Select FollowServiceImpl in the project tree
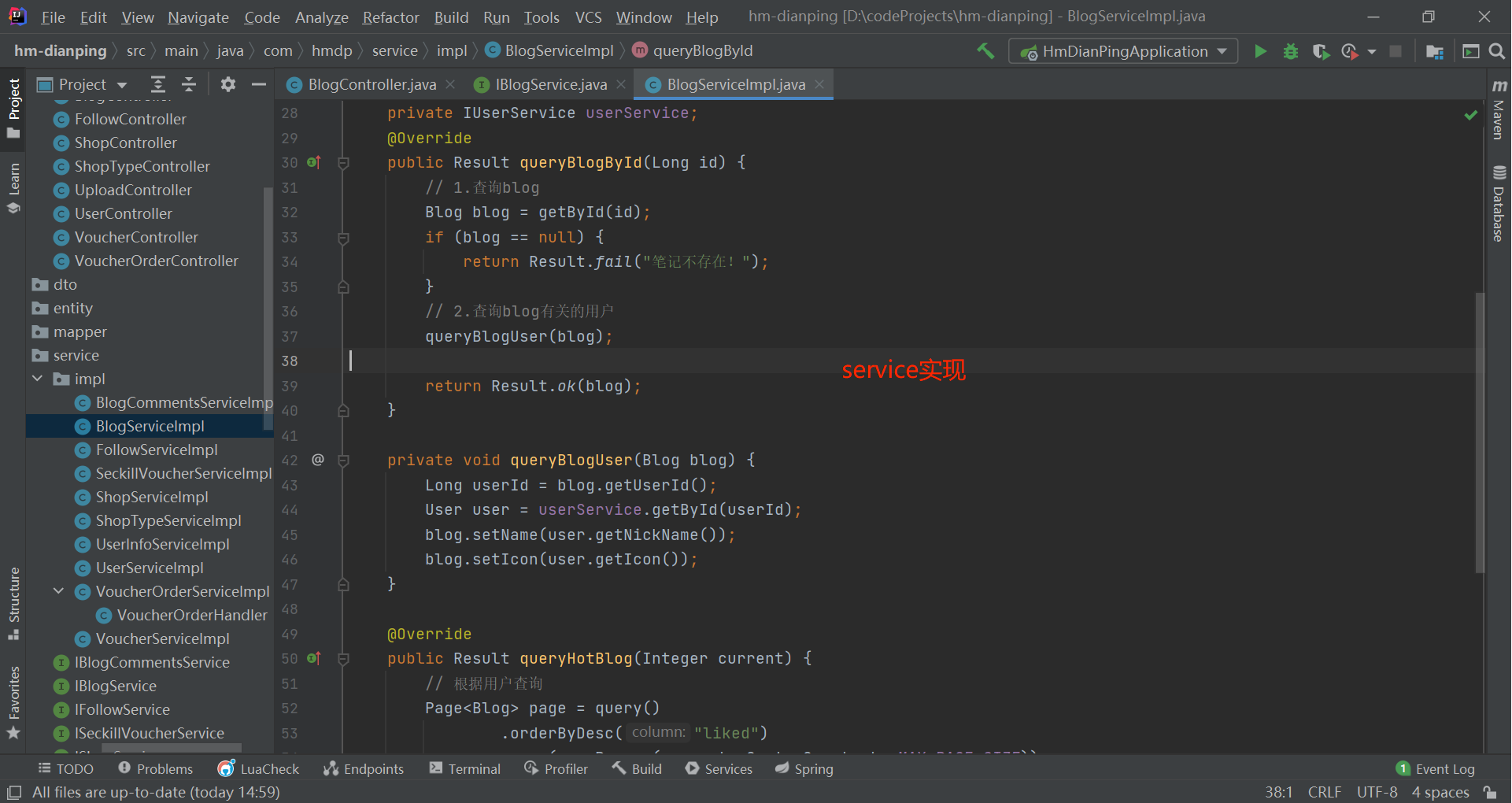Screen dimensions: 1512x803 (157, 450)
